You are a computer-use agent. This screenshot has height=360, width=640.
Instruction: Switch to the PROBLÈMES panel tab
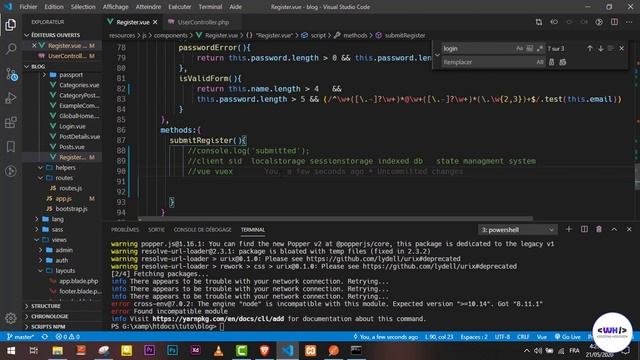pyautogui.click(x=125, y=230)
